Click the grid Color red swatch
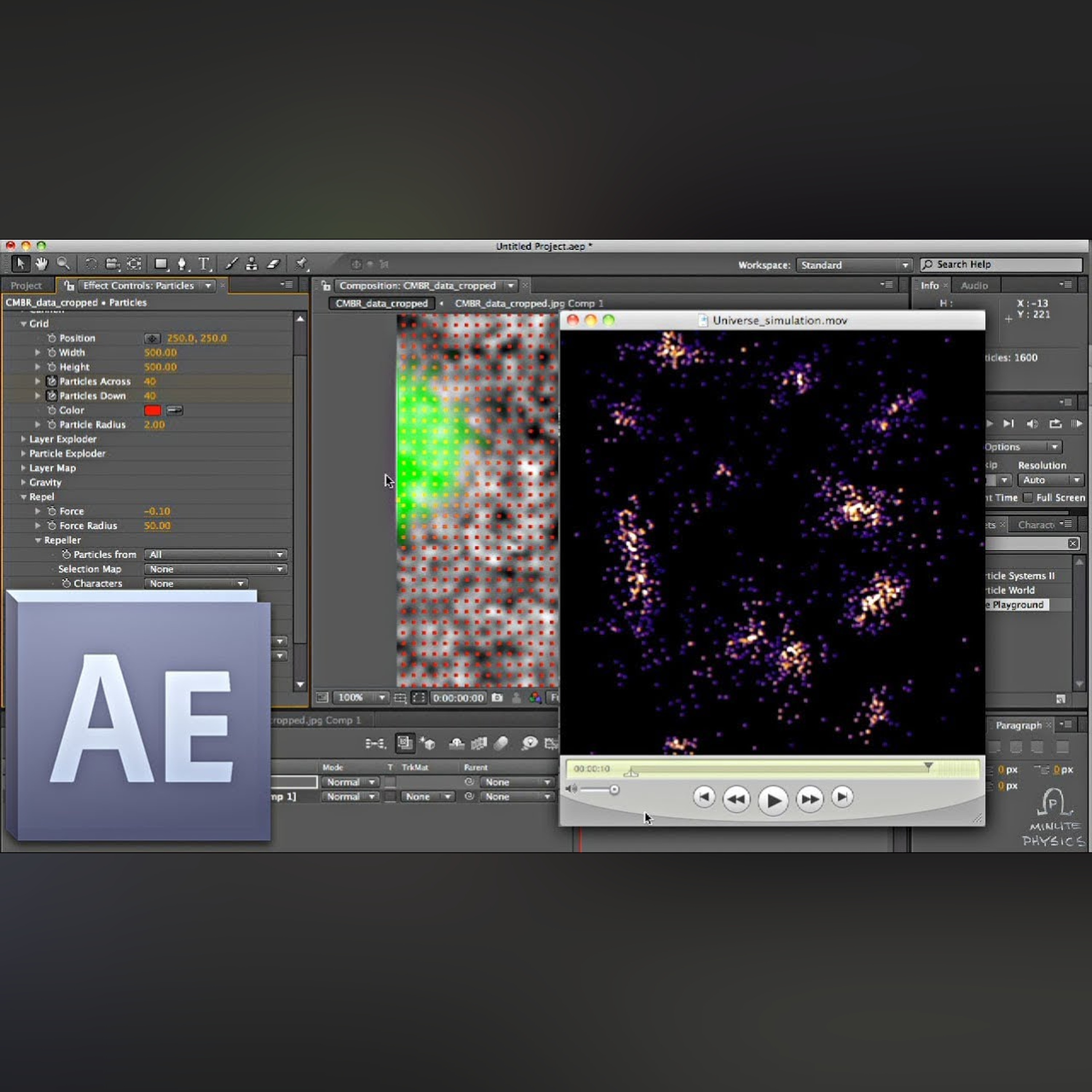Screen dimensions: 1092x1092 (x=153, y=410)
